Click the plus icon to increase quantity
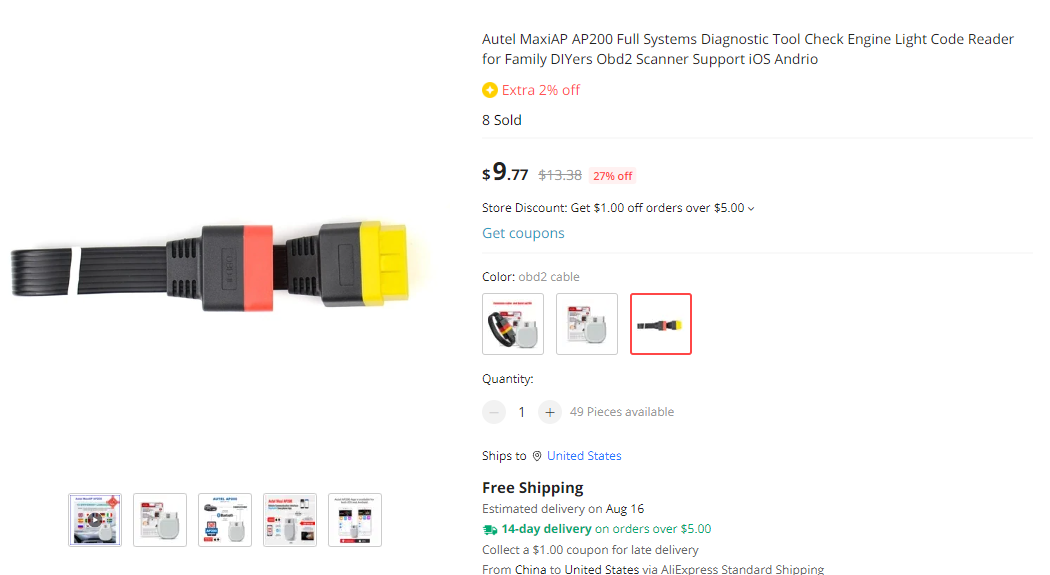This screenshot has height=575, width=1050. [x=549, y=412]
